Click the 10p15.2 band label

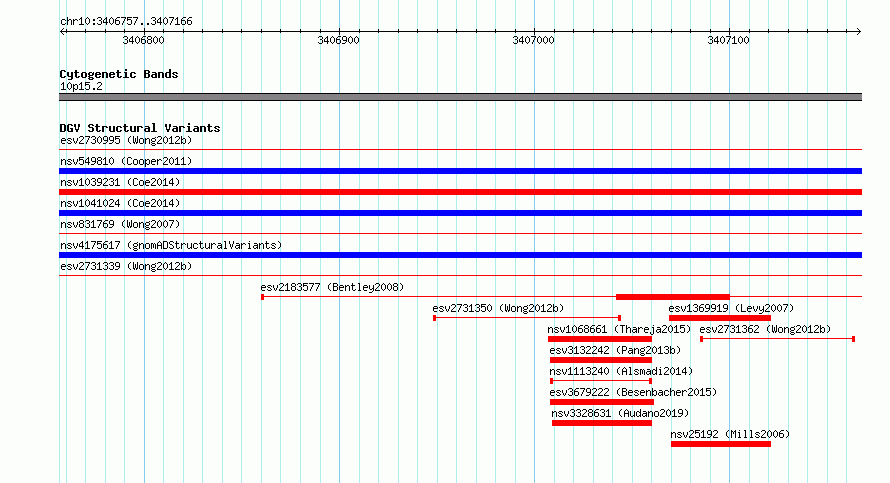(x=81, y=86)
